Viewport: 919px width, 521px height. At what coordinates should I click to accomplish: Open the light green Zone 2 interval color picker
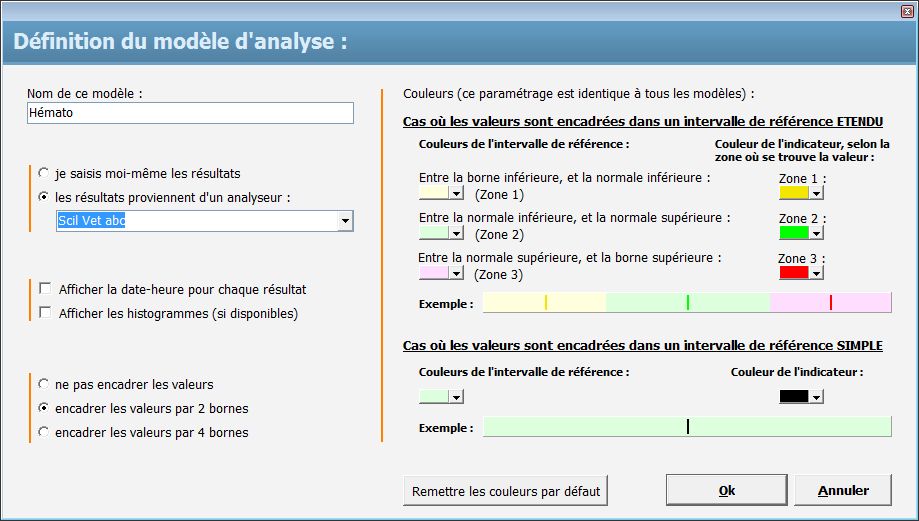tap(456, 234)
